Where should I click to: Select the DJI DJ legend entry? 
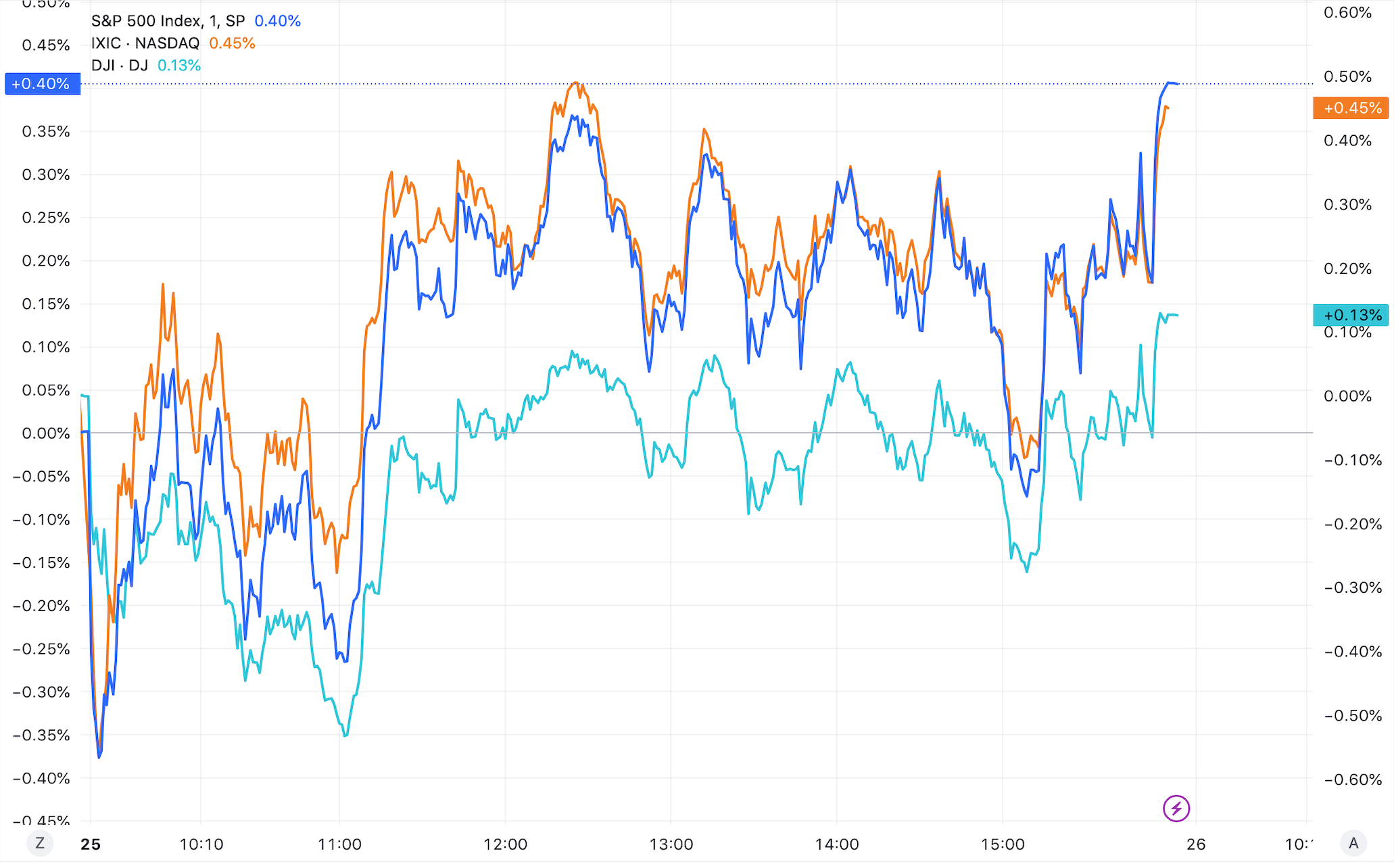pyautogui.click(x=119, y=66)
